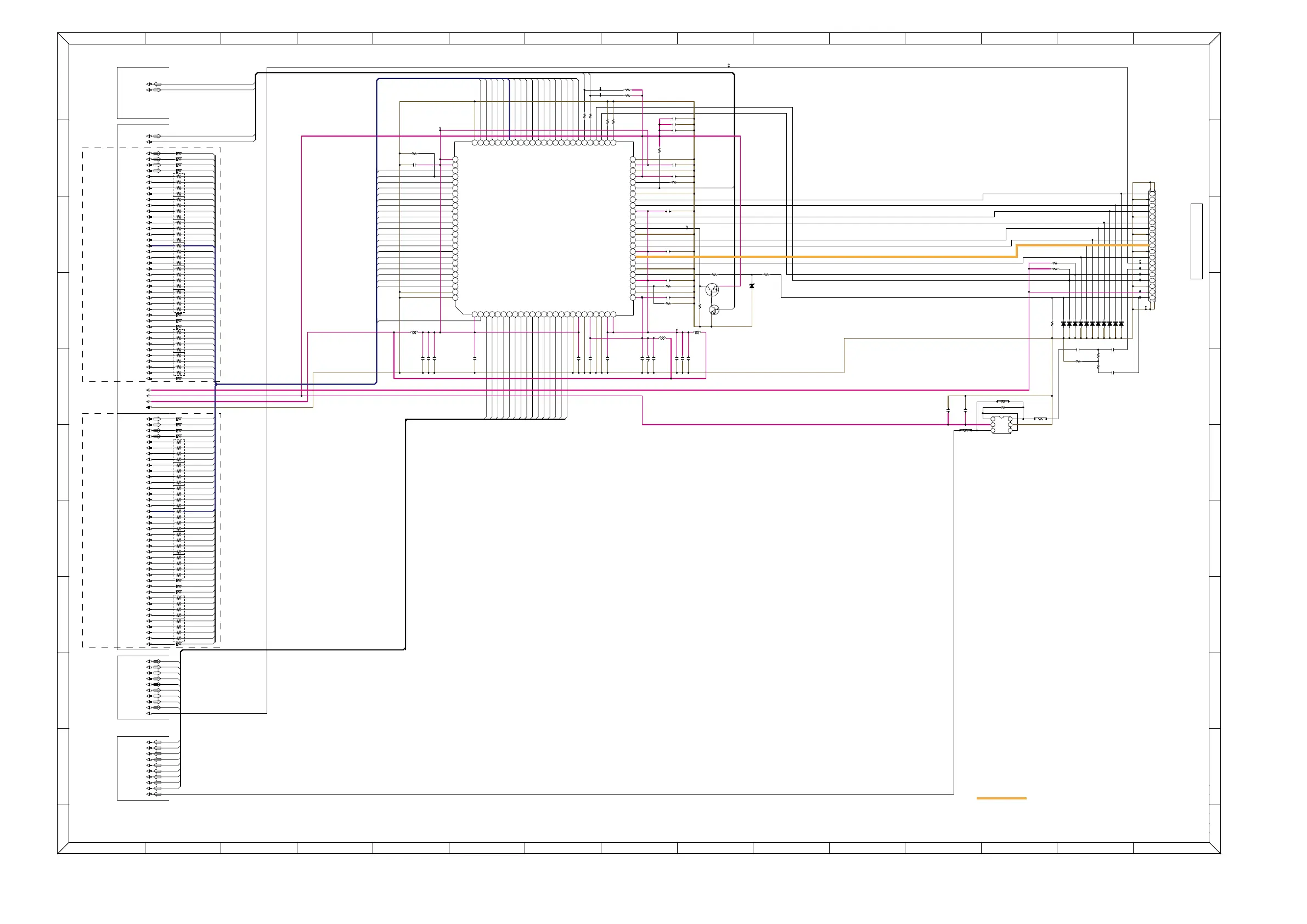
Task: Click the small 8-pin IC at lower right
Action: click(1001, 425)
